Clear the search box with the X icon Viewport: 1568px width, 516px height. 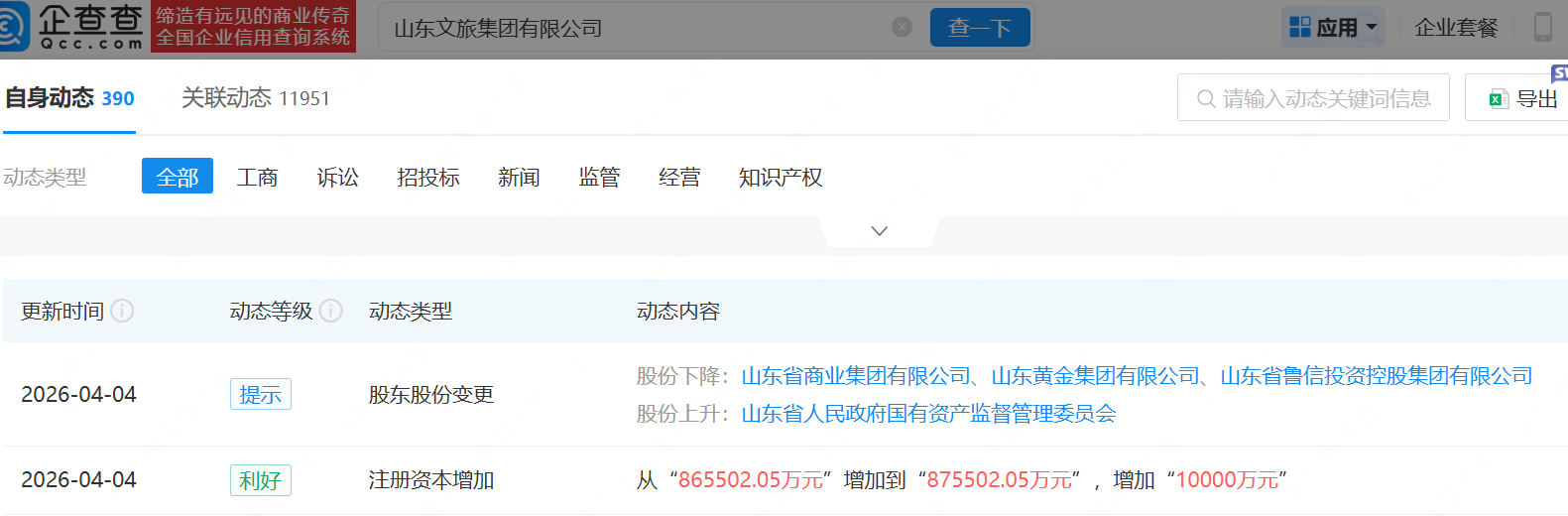(902, 27)
